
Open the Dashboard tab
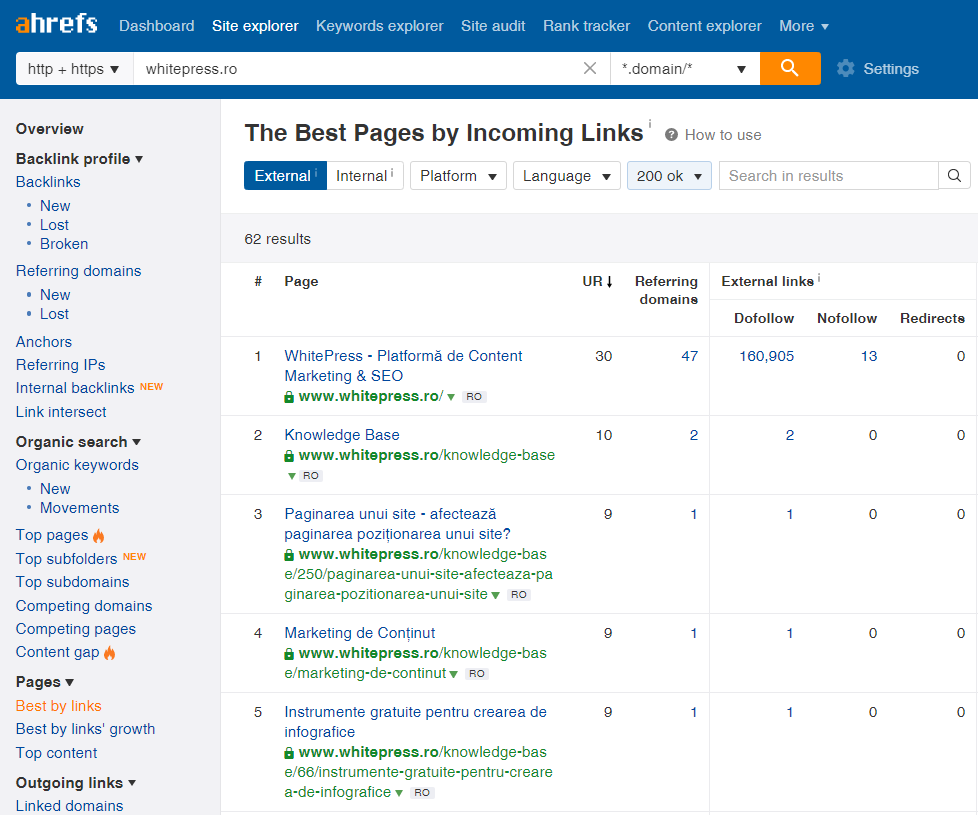[157, 26]
